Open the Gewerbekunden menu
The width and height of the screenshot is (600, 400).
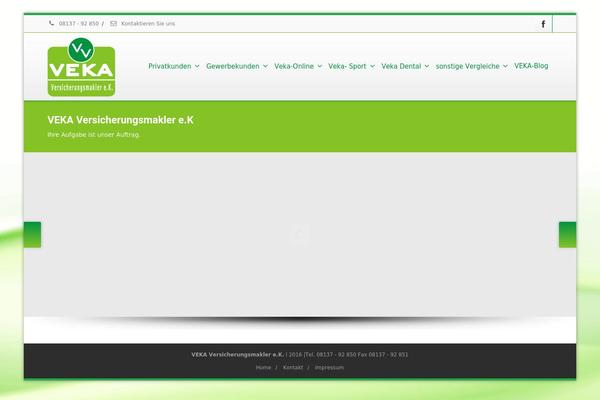233,66
